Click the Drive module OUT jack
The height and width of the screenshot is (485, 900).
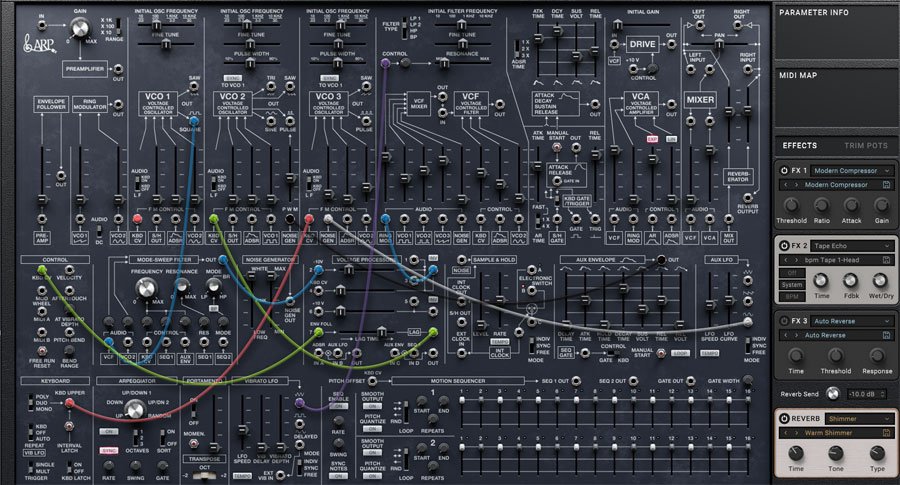pos(671,44)
